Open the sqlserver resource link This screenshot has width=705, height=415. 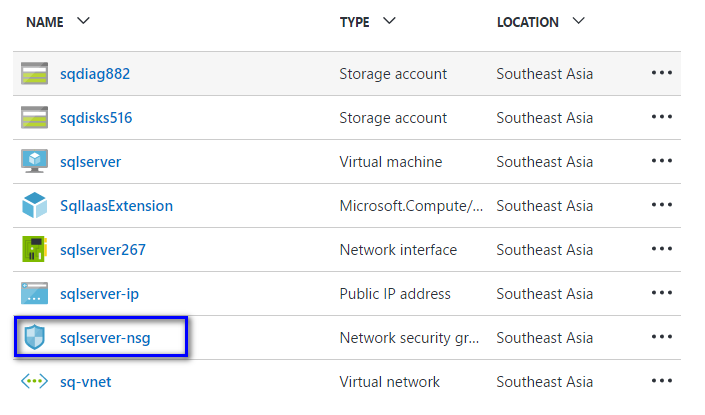(x=90, y=162)
